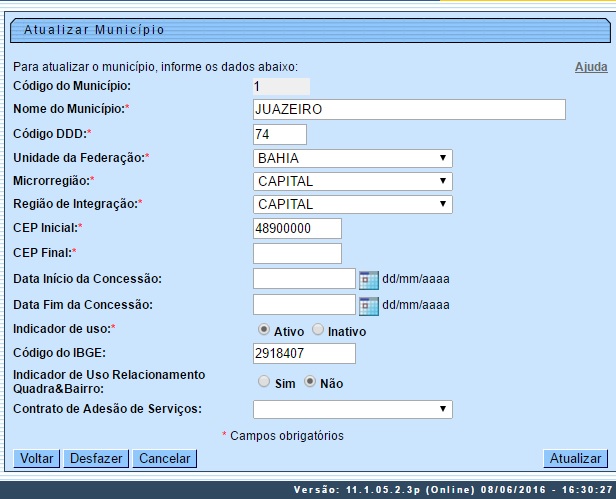Click the CEP Inicial input field
The height and width of the screenshot is (499, 616).
(x=297, y=229)
